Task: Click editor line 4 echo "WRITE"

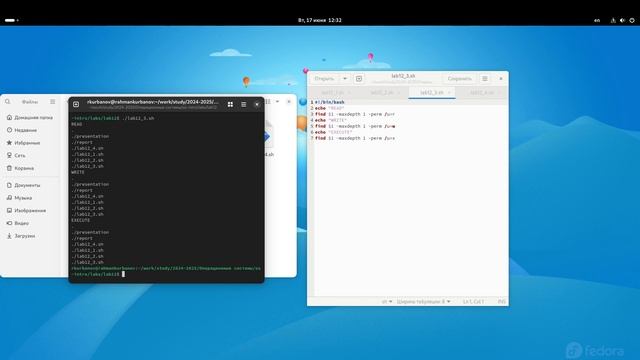Action: tap(331, 120)
